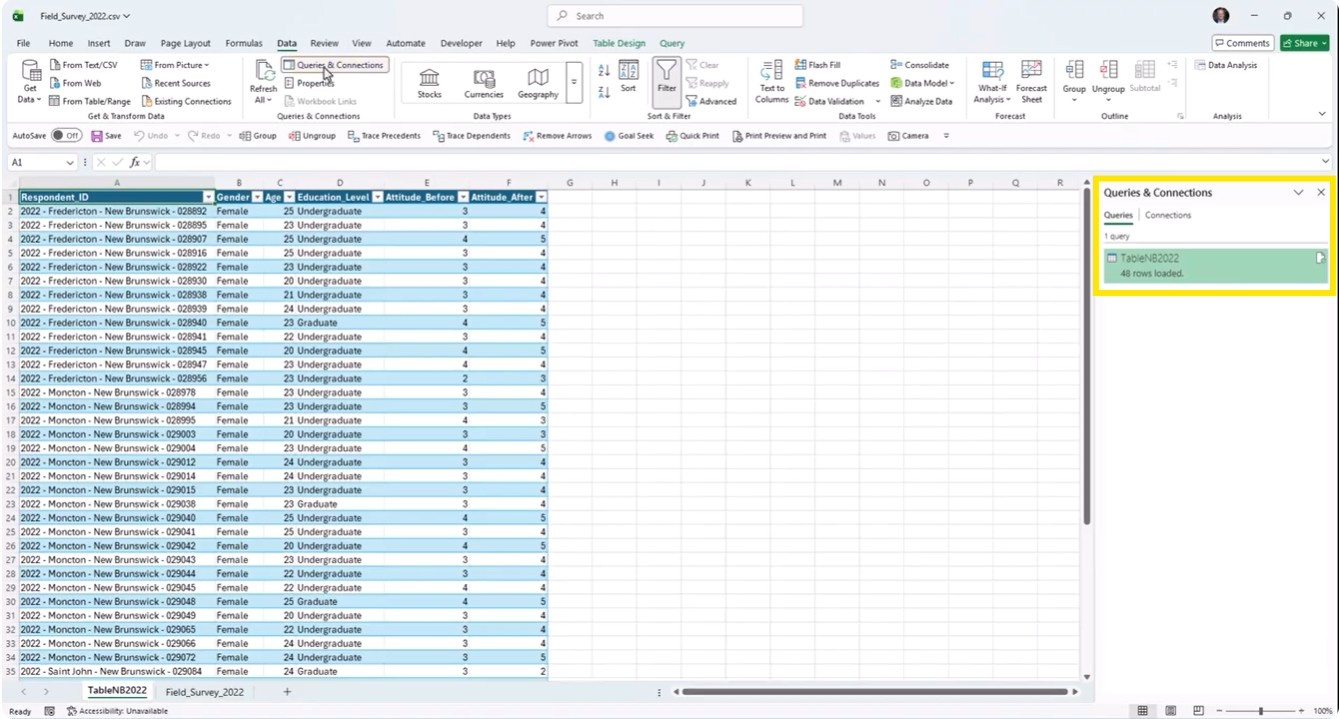This screenshot has width=1340, height=719.
Task: Open the Sort dialog
Action: [628, 77]
